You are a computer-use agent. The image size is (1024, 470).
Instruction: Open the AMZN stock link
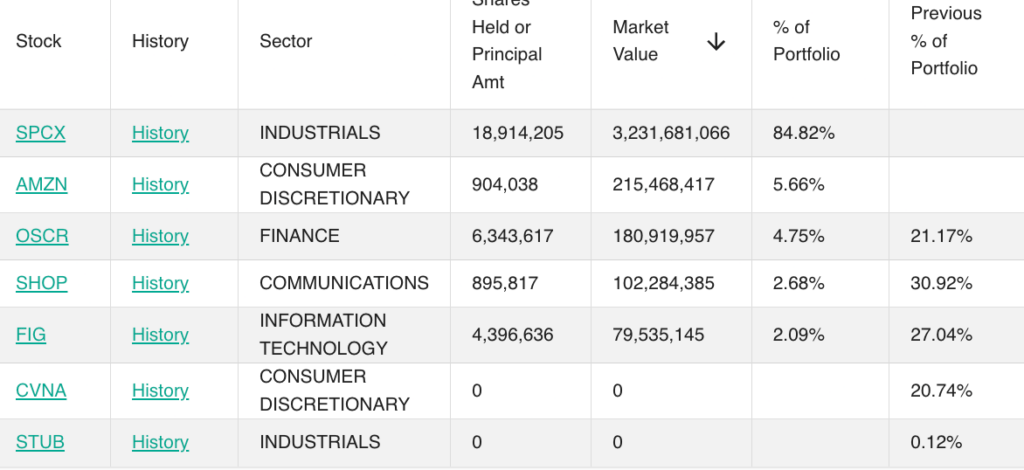coord(41,185)
